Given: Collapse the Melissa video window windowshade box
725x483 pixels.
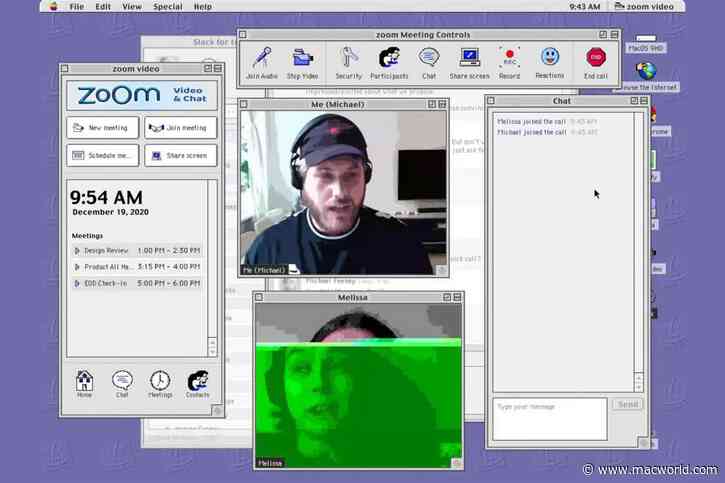Looking at the screenshot, I should click(x=457, y=297).
